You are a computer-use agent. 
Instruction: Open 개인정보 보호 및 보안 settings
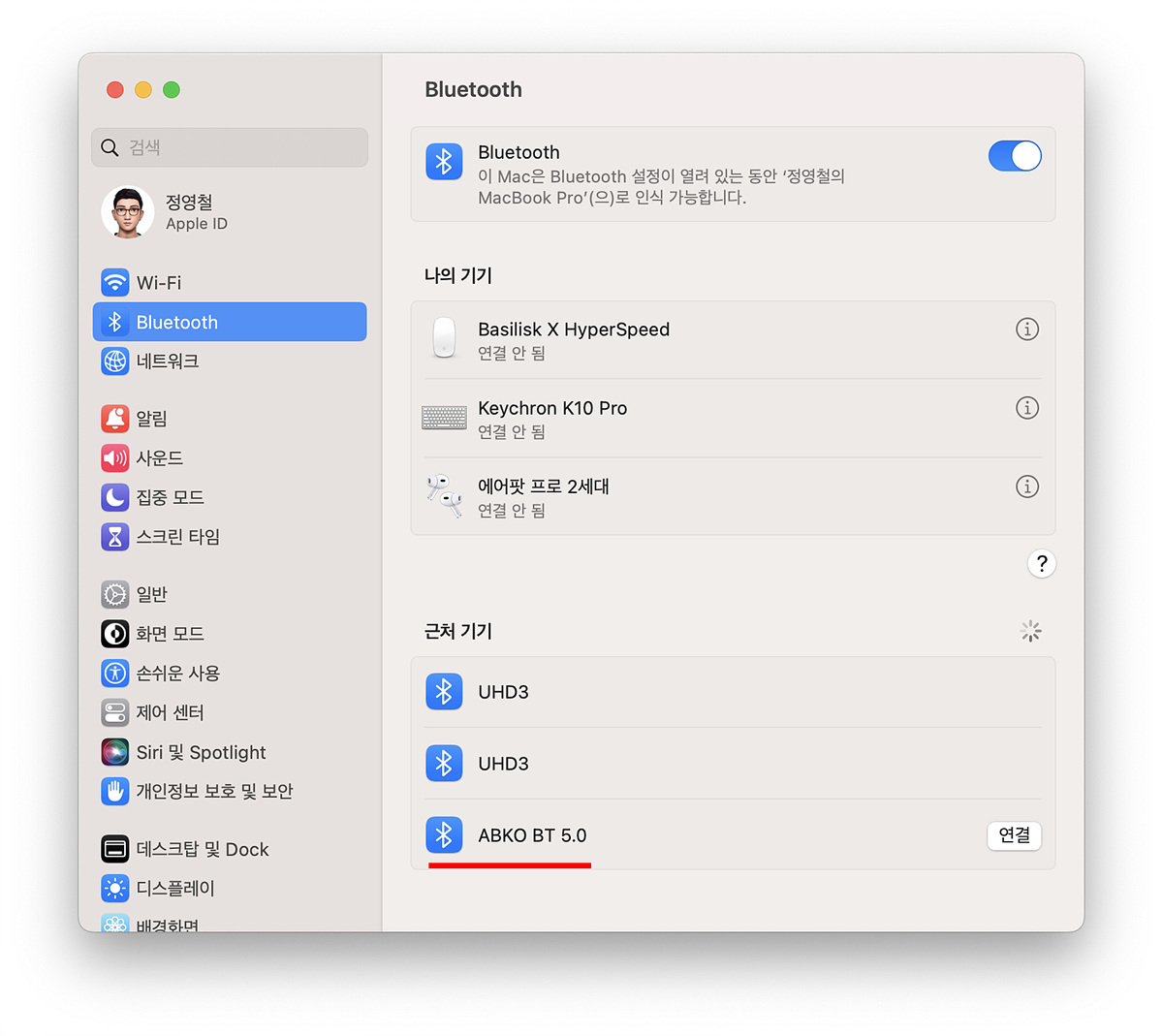pos(230,791)
